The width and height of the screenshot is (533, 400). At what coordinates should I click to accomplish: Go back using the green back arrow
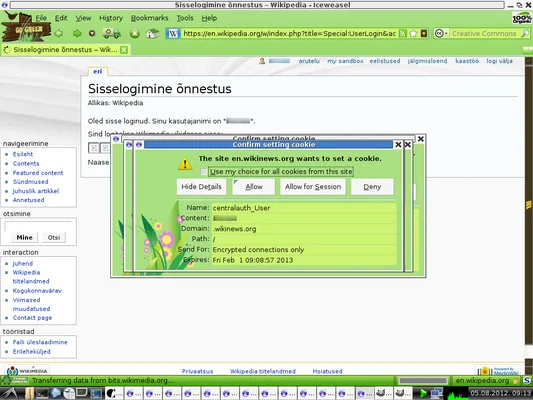59,33
